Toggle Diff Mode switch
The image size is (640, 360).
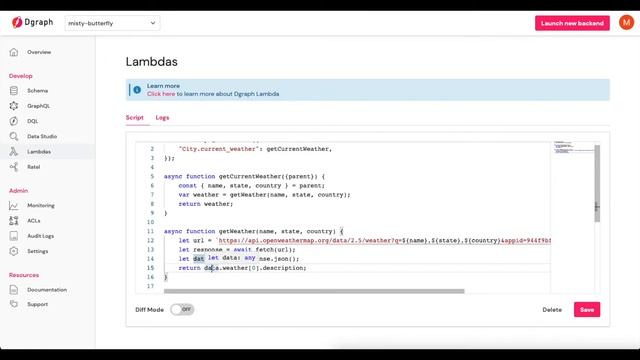(x=182, y=309)
